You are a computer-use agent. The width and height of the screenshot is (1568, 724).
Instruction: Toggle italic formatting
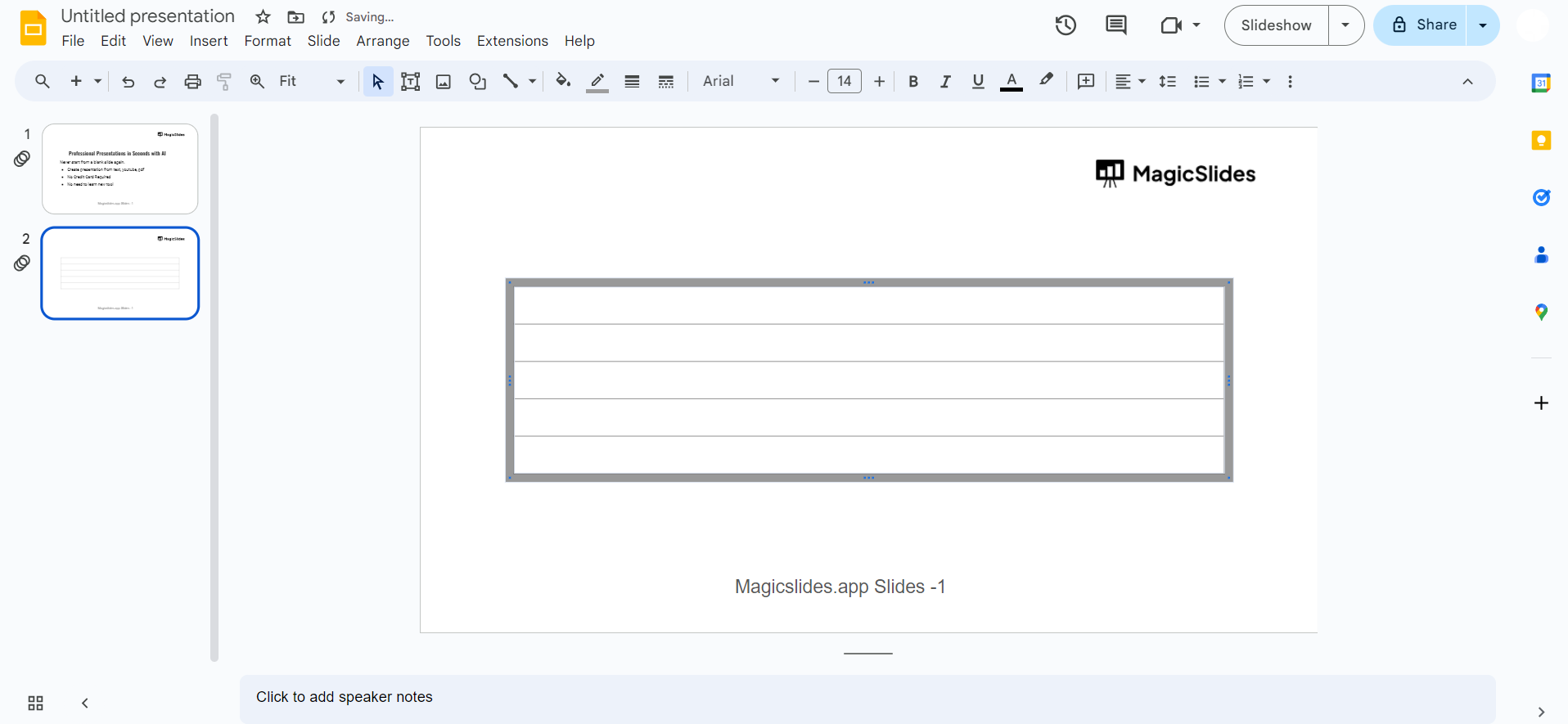(945, 82)
